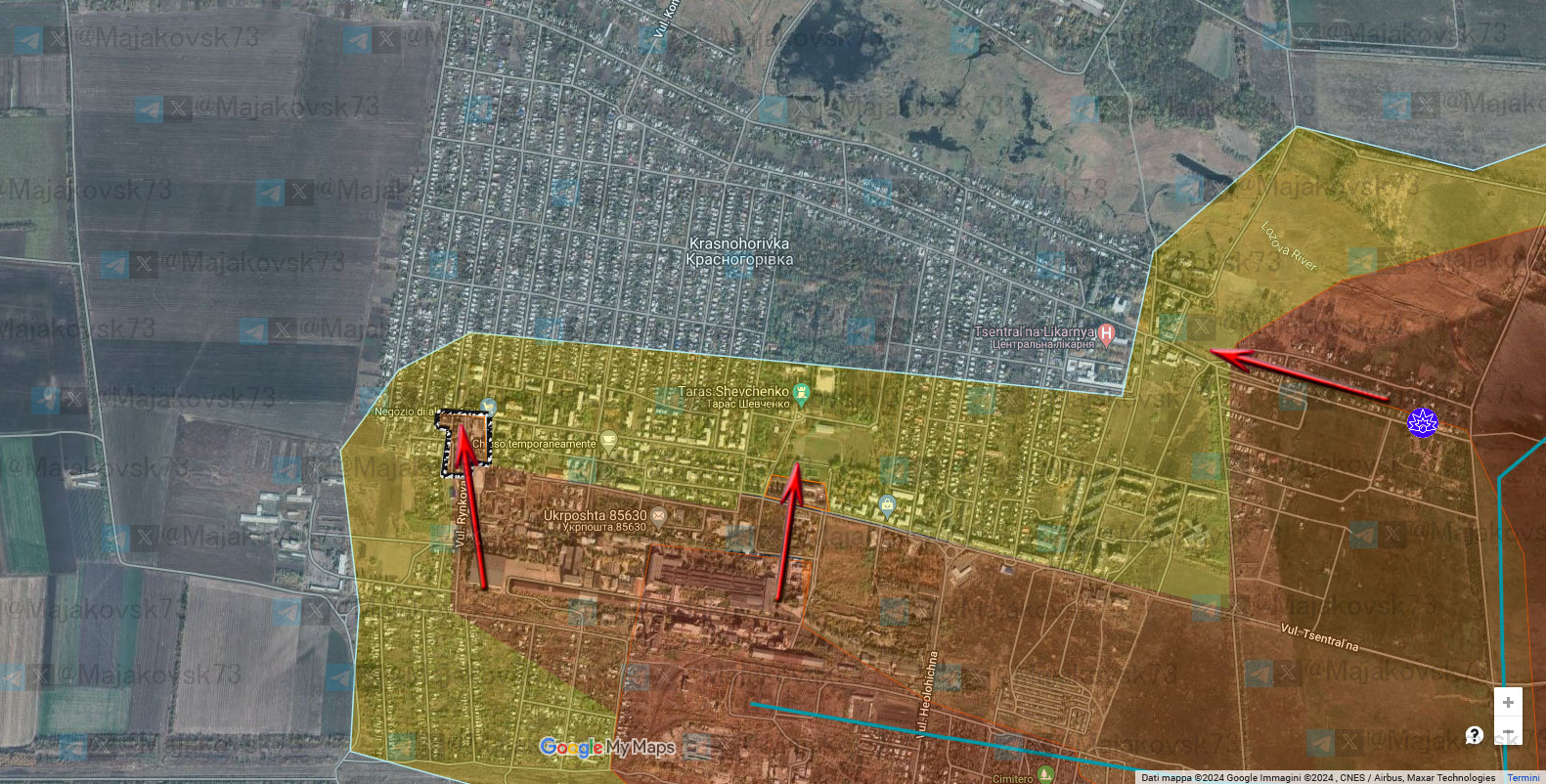
Task: Click the blue star map marker
Action: (1423, 422)
